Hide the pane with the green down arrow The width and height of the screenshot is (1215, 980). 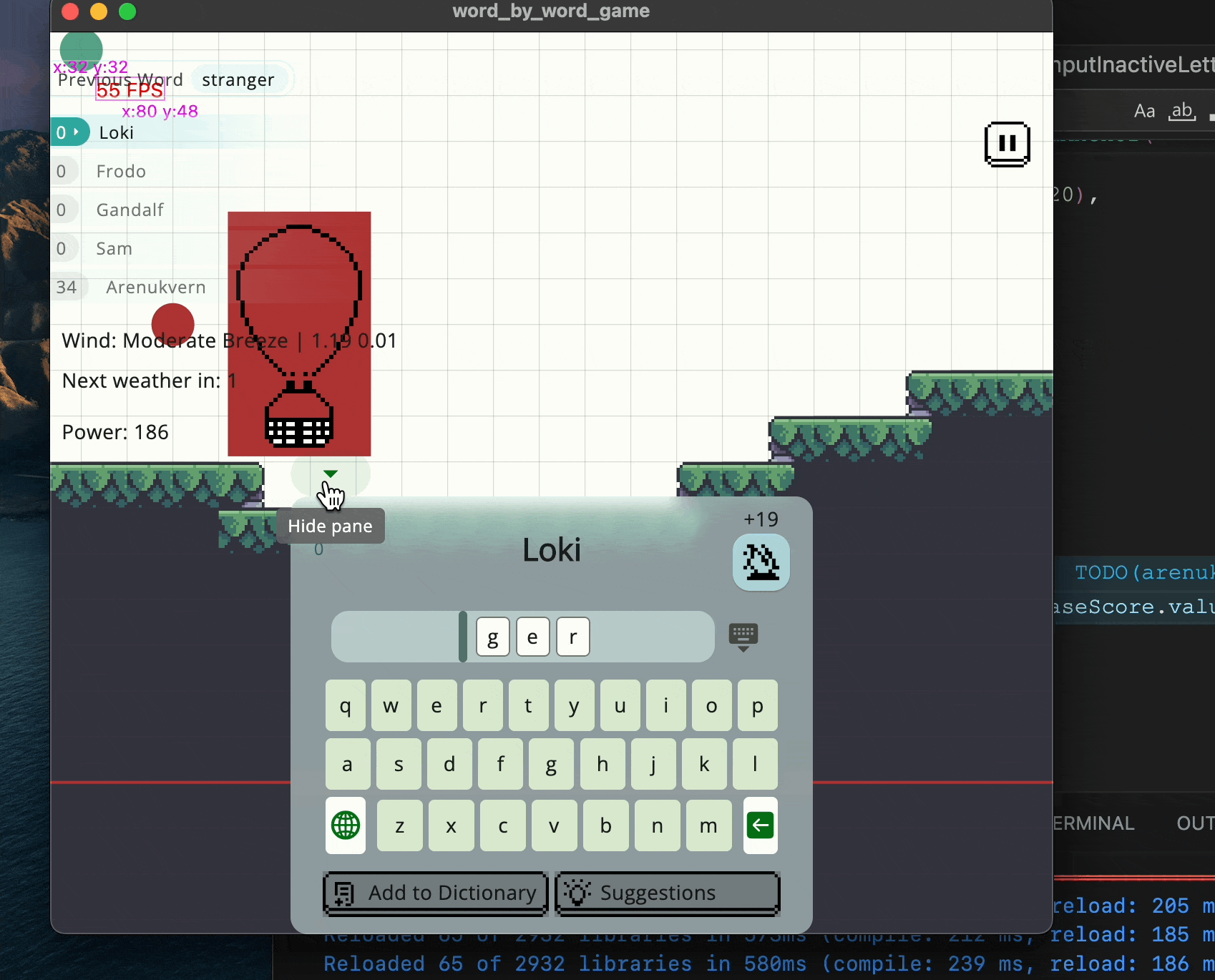[330, 474]
